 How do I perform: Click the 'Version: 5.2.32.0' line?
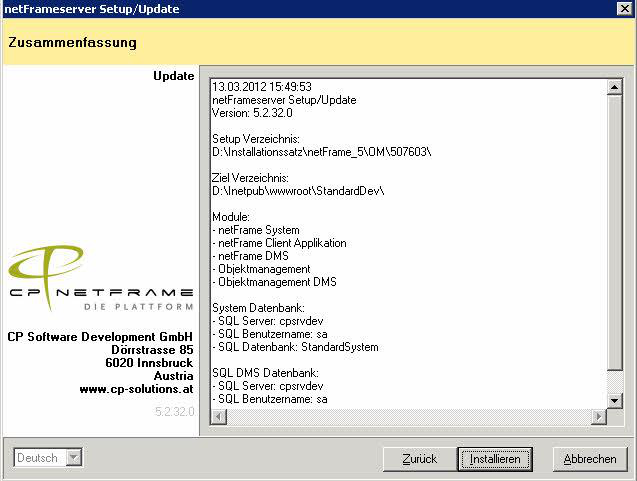point(252,113)
